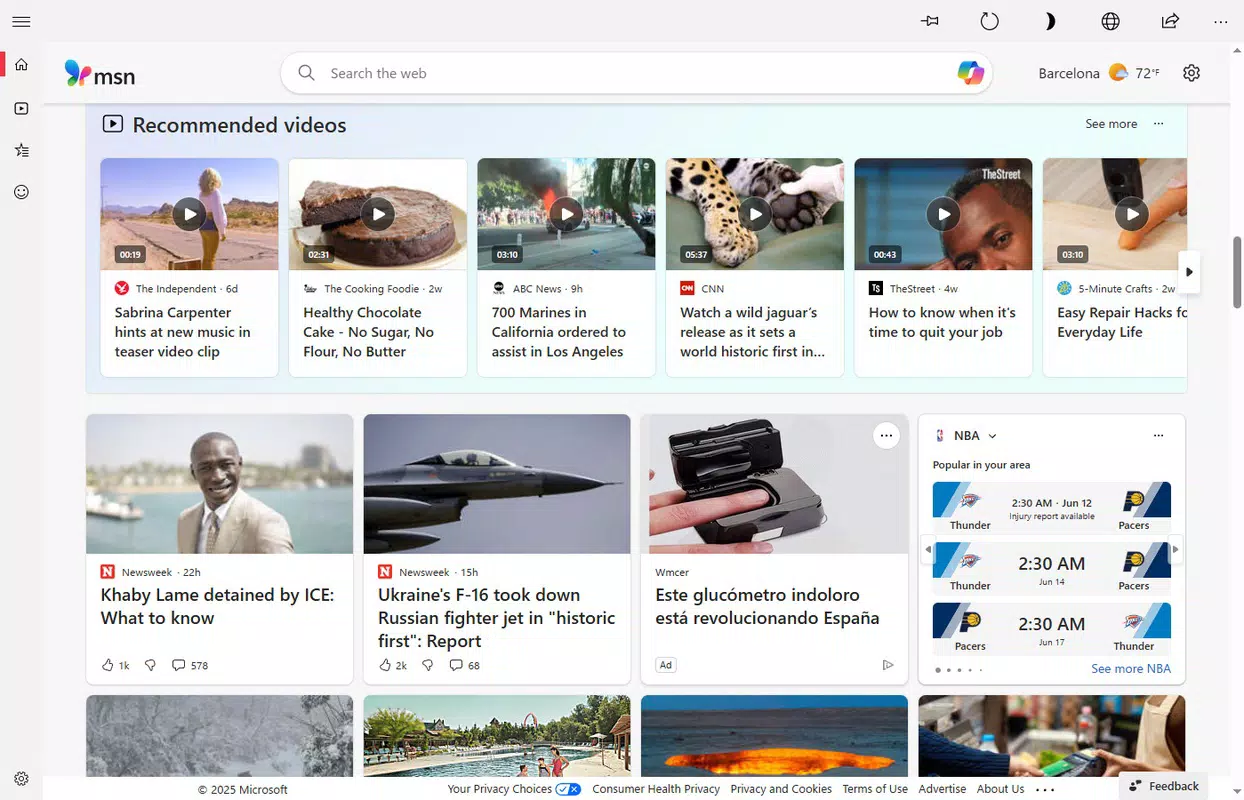Image resolution: width=1244 pixels, height=800 pixels.
Task: Play the Sabrina Carpenter video
Action: point(189,214)
